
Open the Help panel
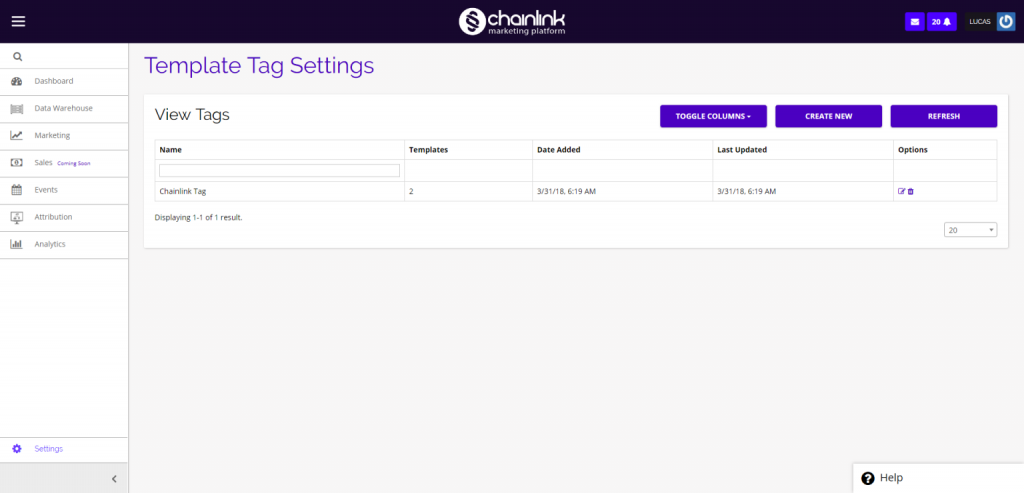tap(938, 478)
